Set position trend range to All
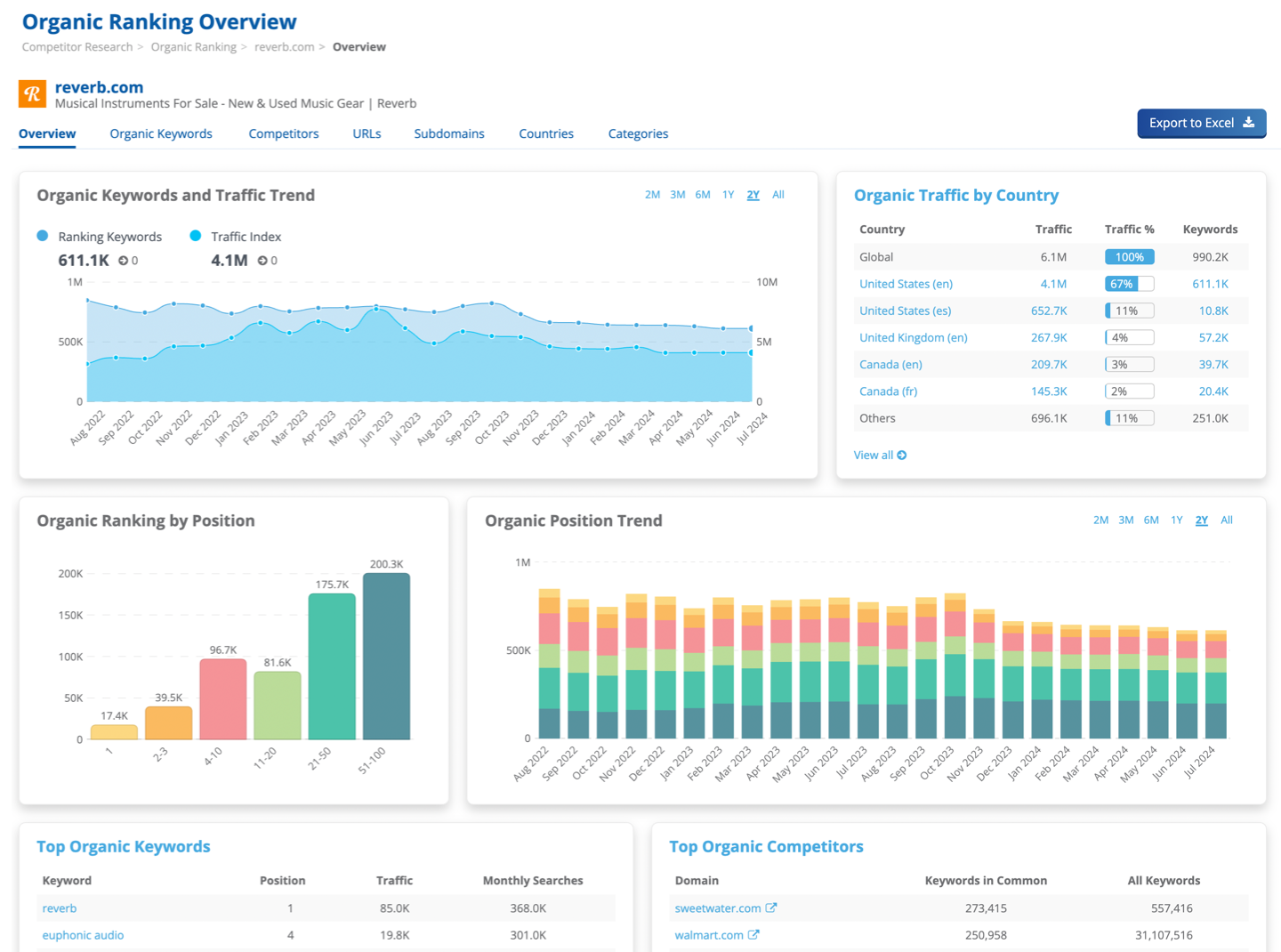This screenshot has width=1281, height=952. pos(1227,520)
